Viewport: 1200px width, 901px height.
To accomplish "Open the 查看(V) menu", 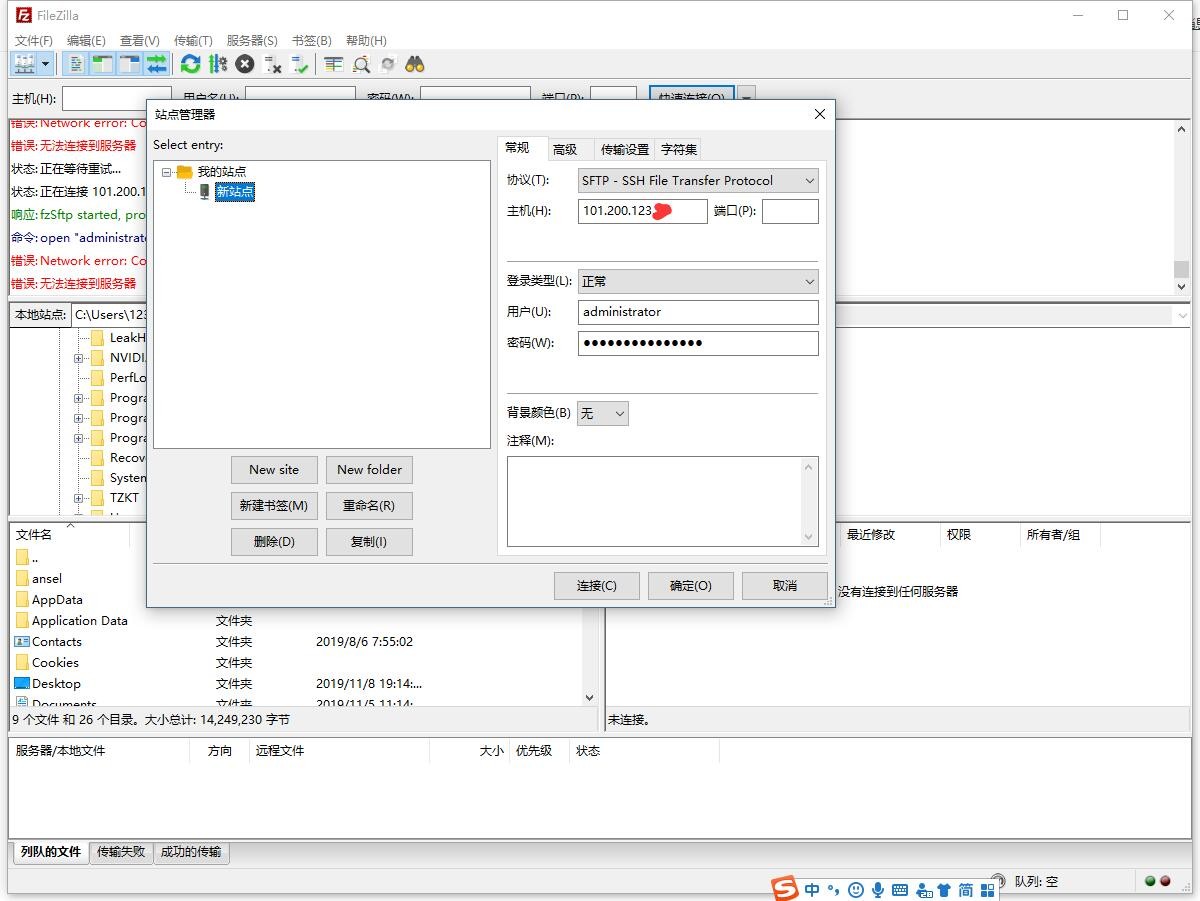I will click(x=140, y=40).
